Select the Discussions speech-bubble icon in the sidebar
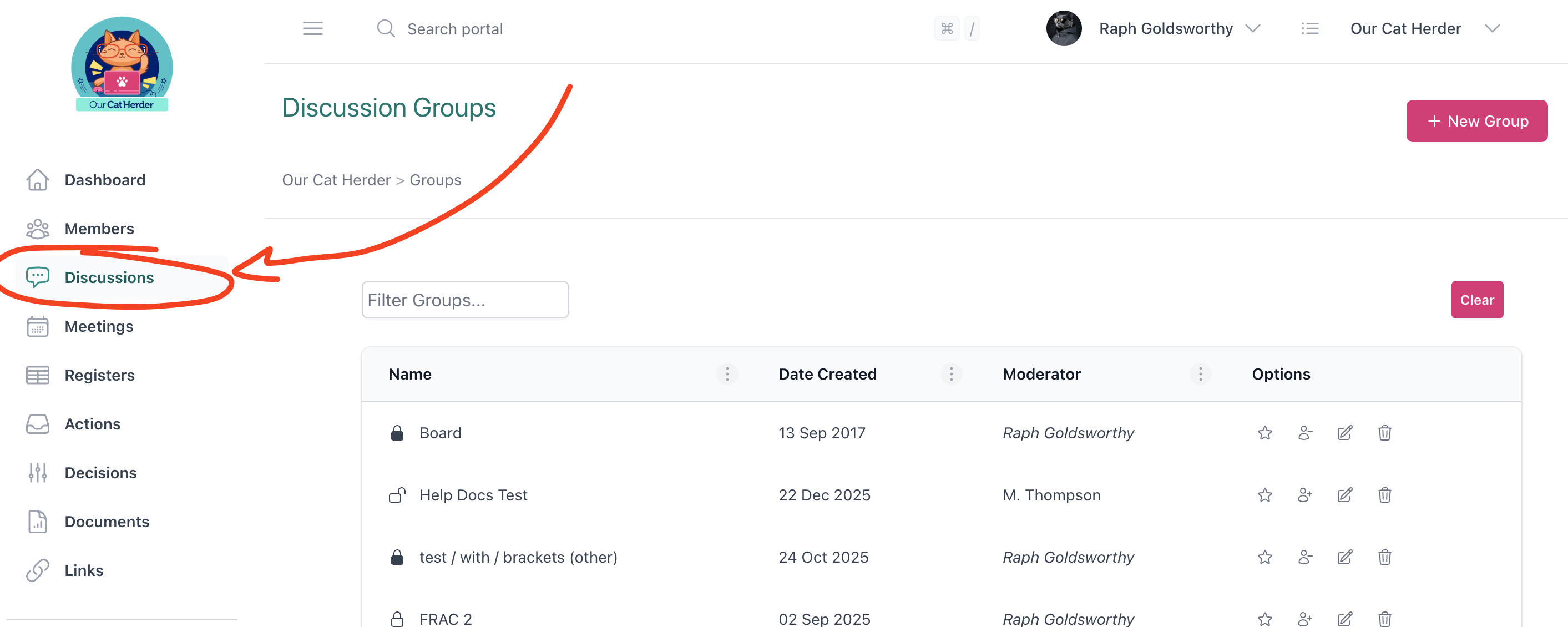Screen dimensions: 1568x627 [x=38, y=277]
